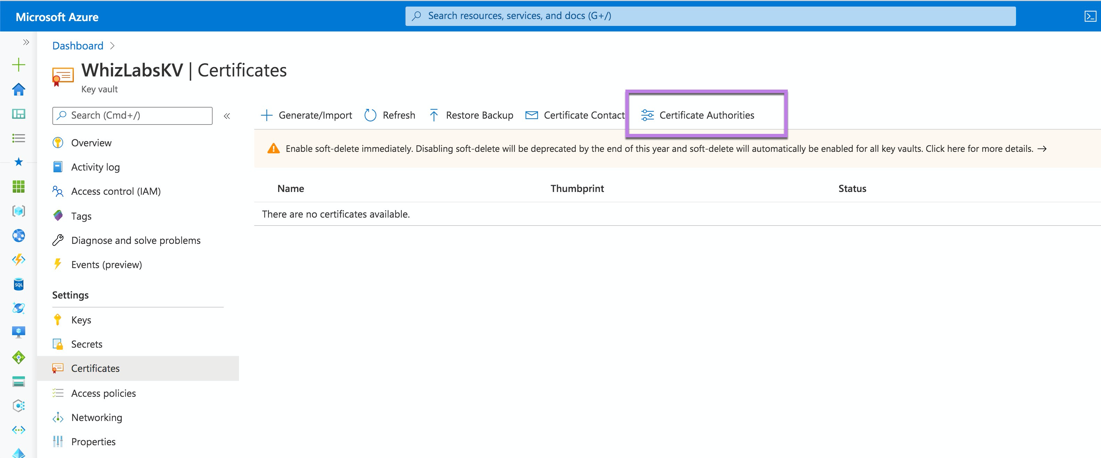Collapse the Key vault menu pane
1101x458 pixels.
pyautogui.click(x=227, y=116)
